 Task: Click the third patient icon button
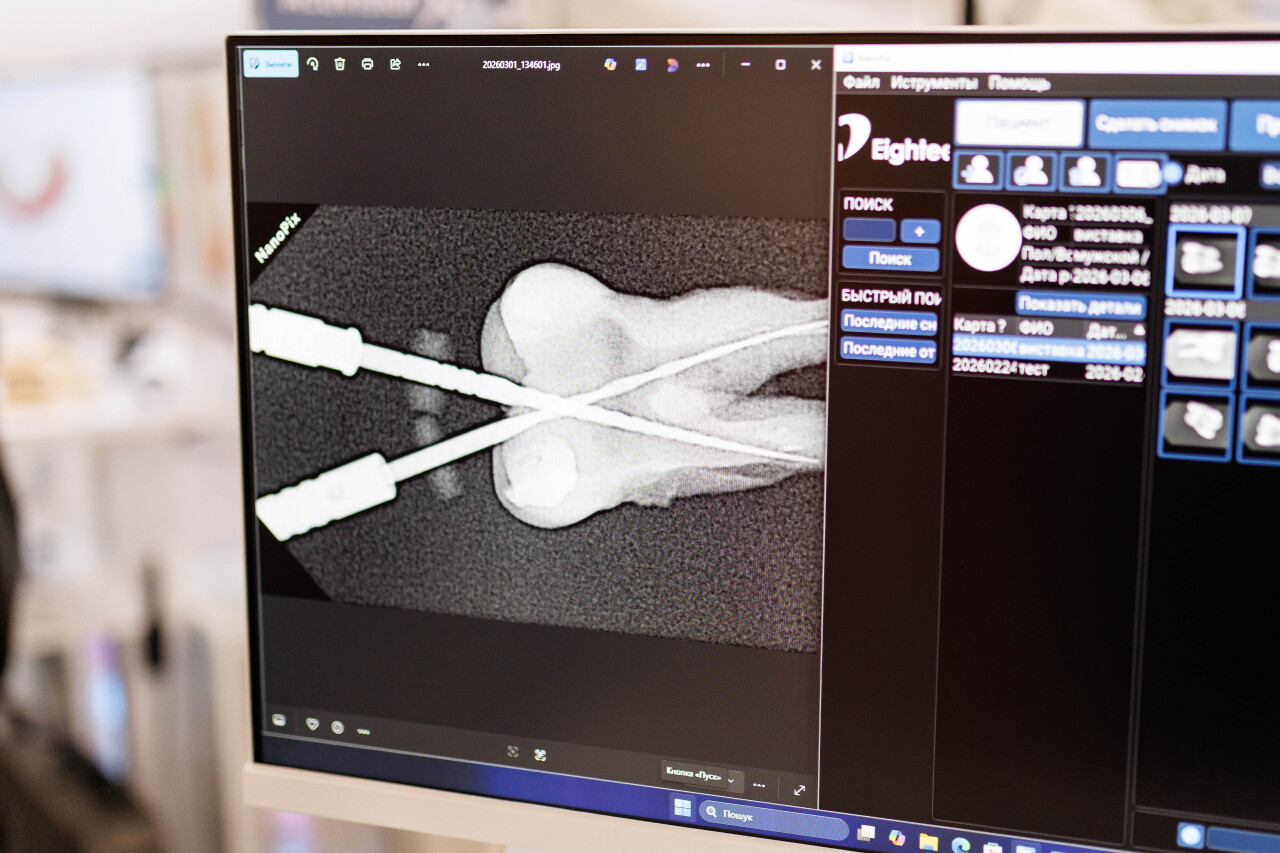pos(1085,172)
